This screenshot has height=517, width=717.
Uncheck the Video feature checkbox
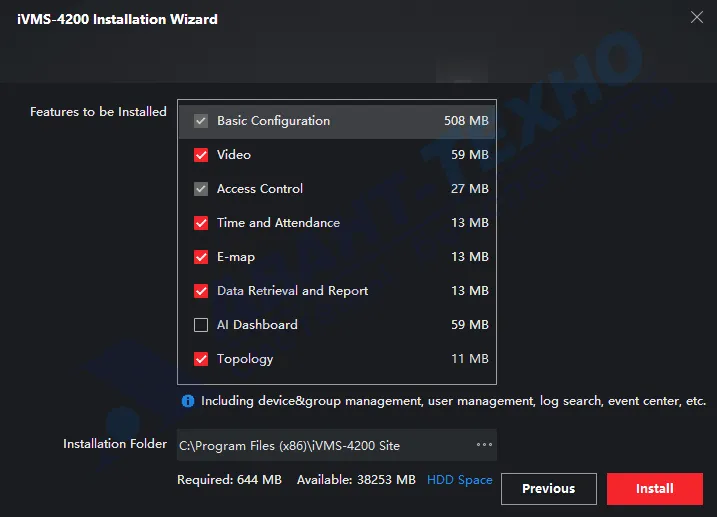tap(201, 155)
